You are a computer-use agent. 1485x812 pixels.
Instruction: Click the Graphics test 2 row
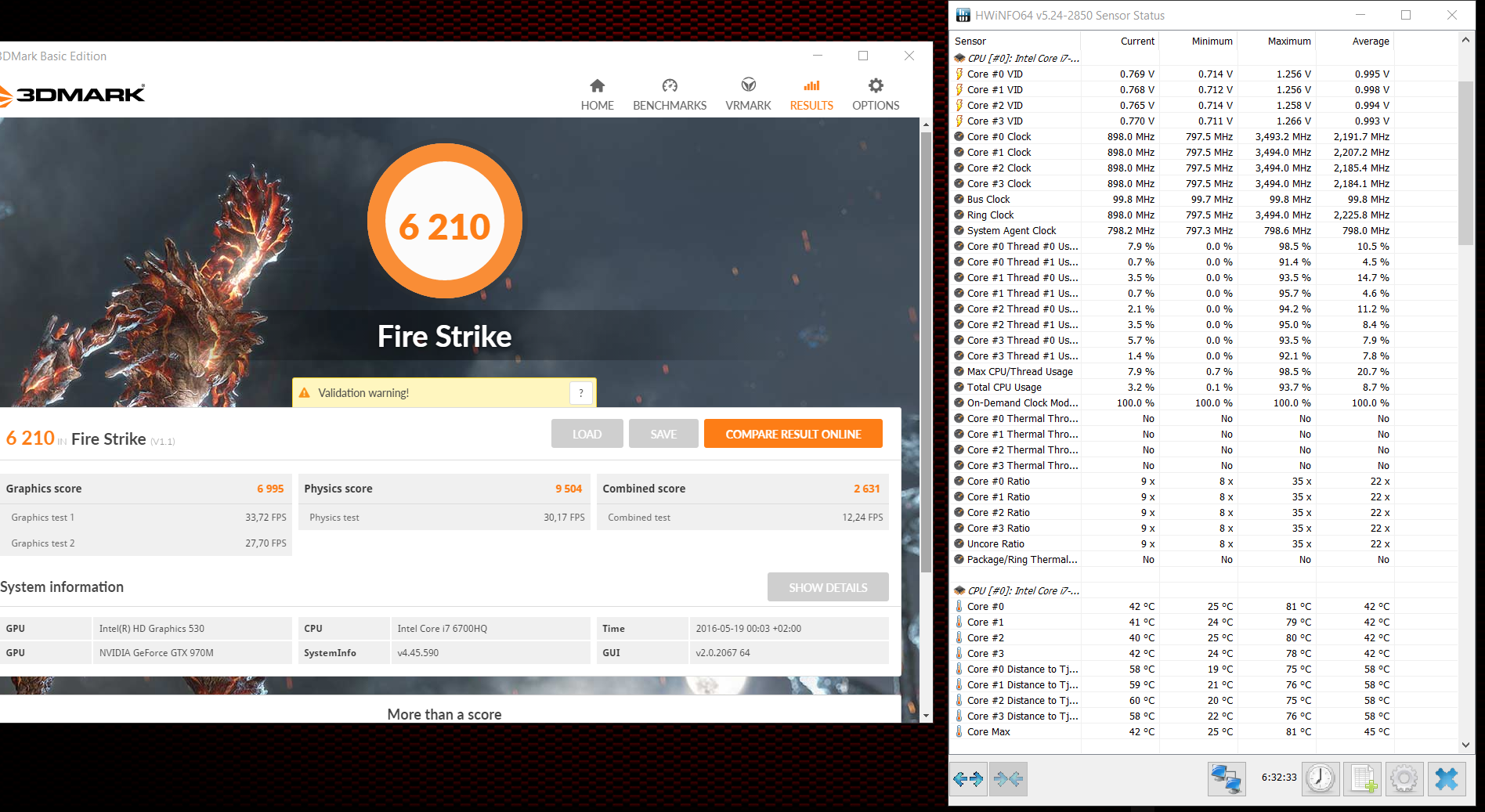(146, 543)
